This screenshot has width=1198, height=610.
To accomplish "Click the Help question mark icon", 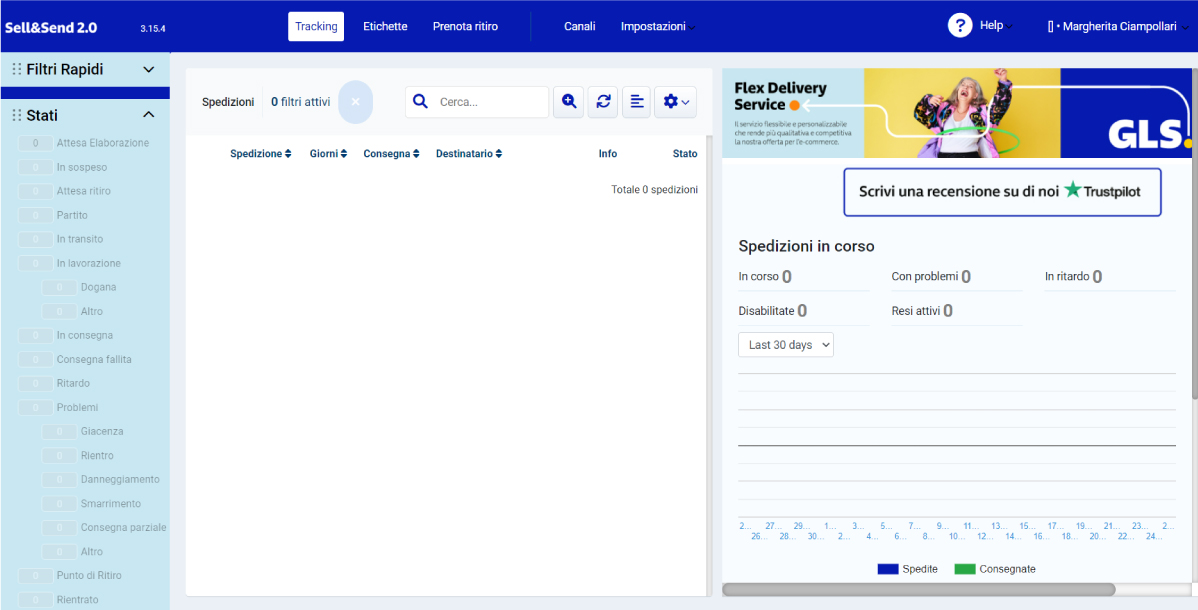I will pyautogui.click(x=960, y=26).
